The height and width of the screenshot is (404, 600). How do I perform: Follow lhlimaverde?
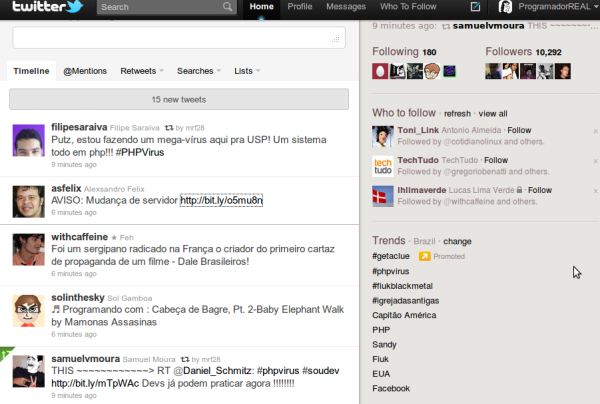point(540,190)
